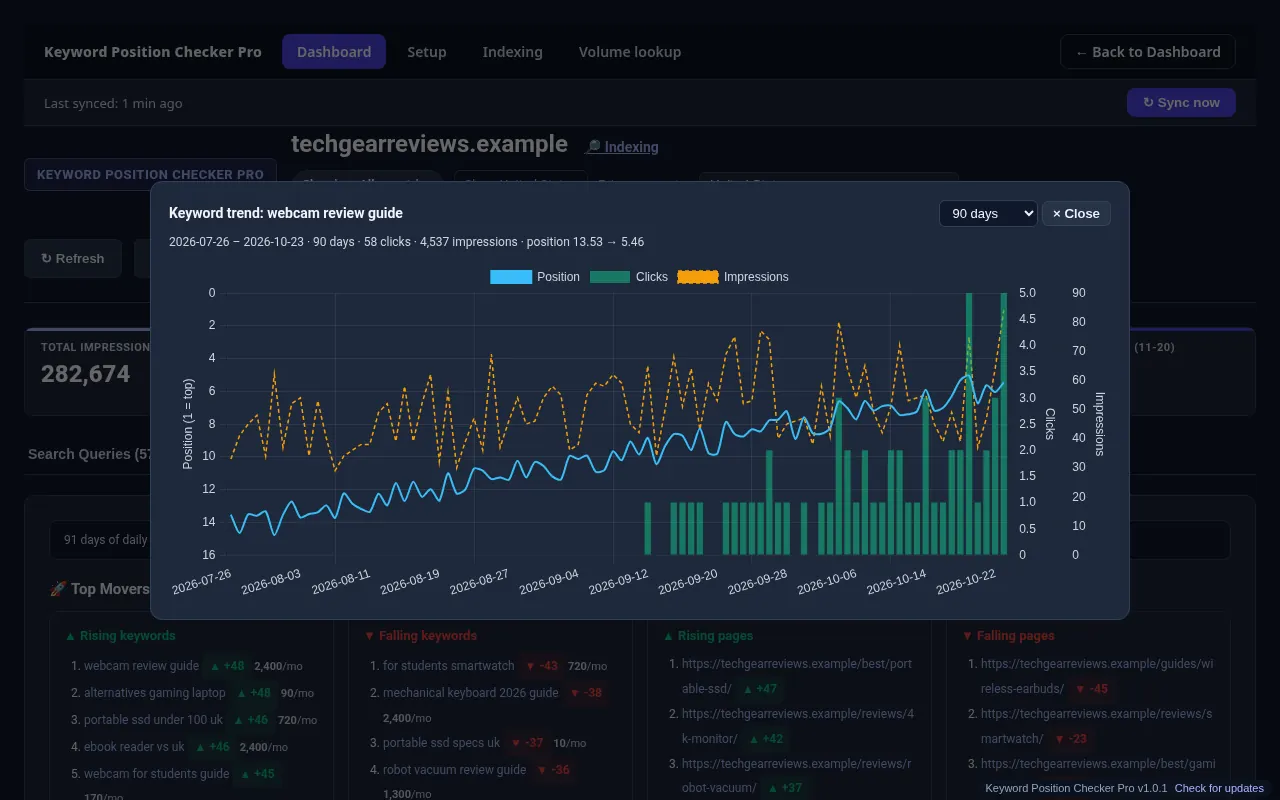Click Check for updates link
The height and width of the screenshot is (800, 1280).
coord(1219,788)
